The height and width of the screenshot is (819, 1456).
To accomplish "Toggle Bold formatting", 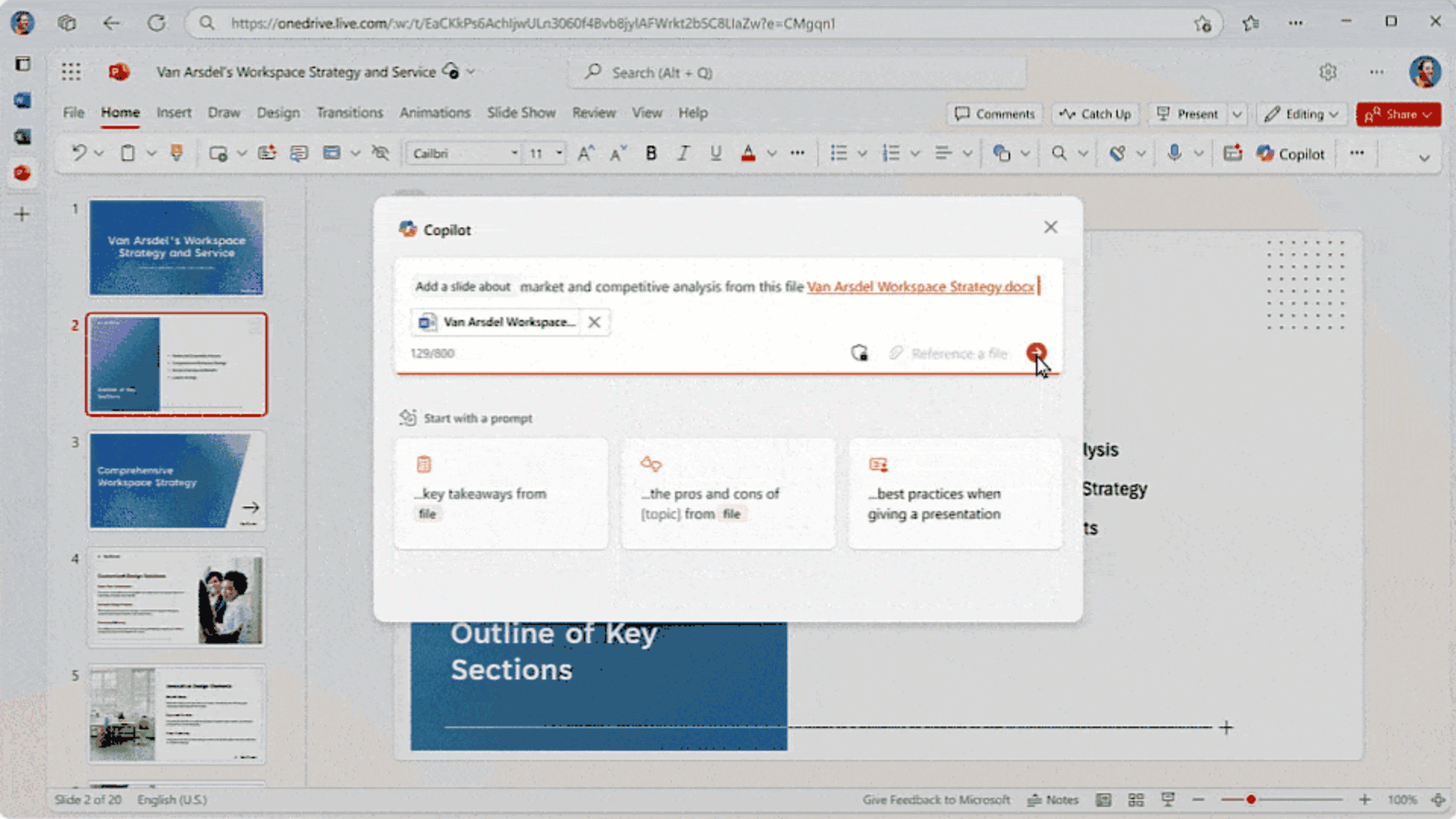I will (x=651, y=153).
